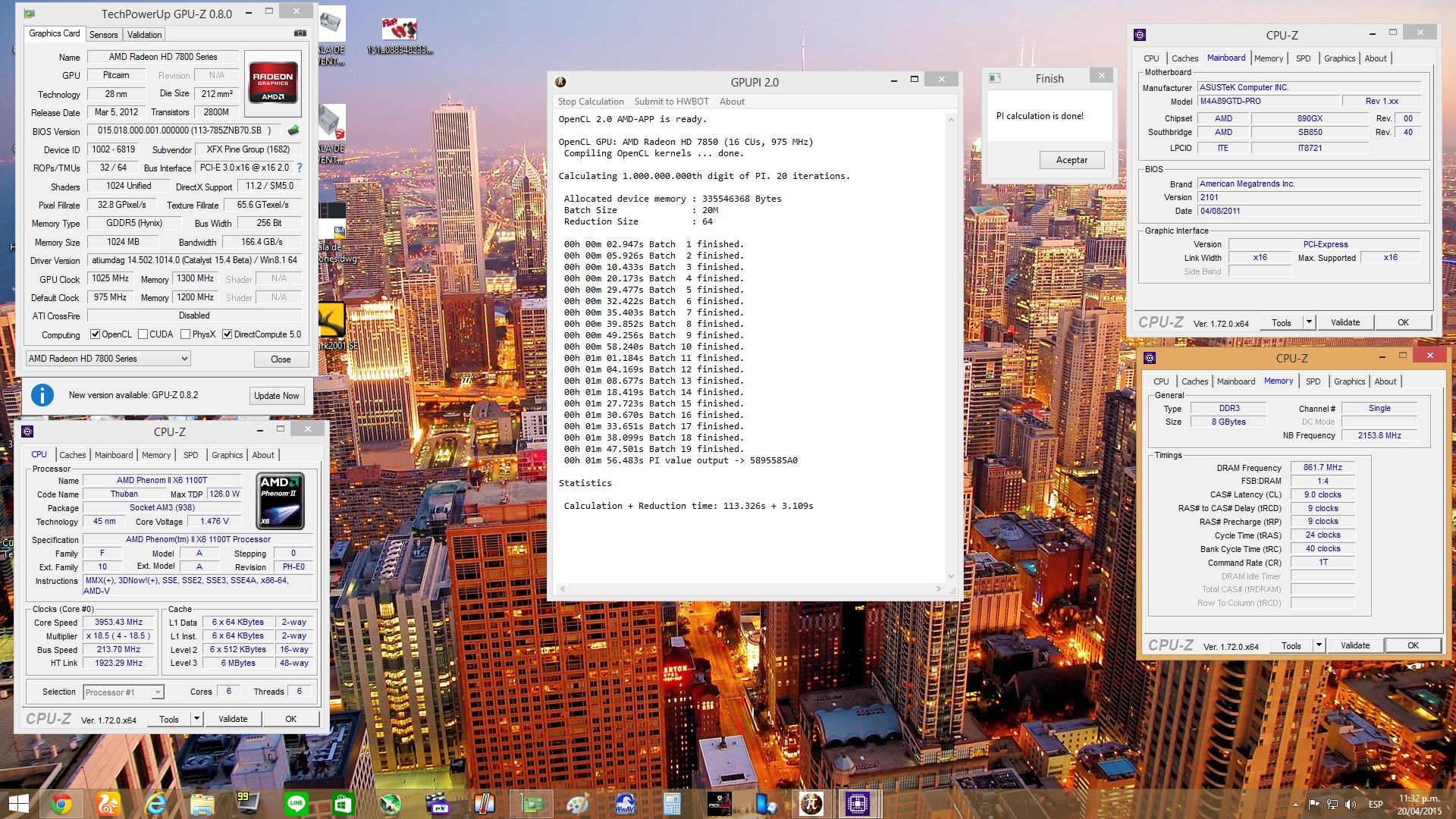Screen dimensions: 1456x819
Task: Click scroll down arrow in GPUPI output
Action: pyautogui.click(x=951, y=576)
